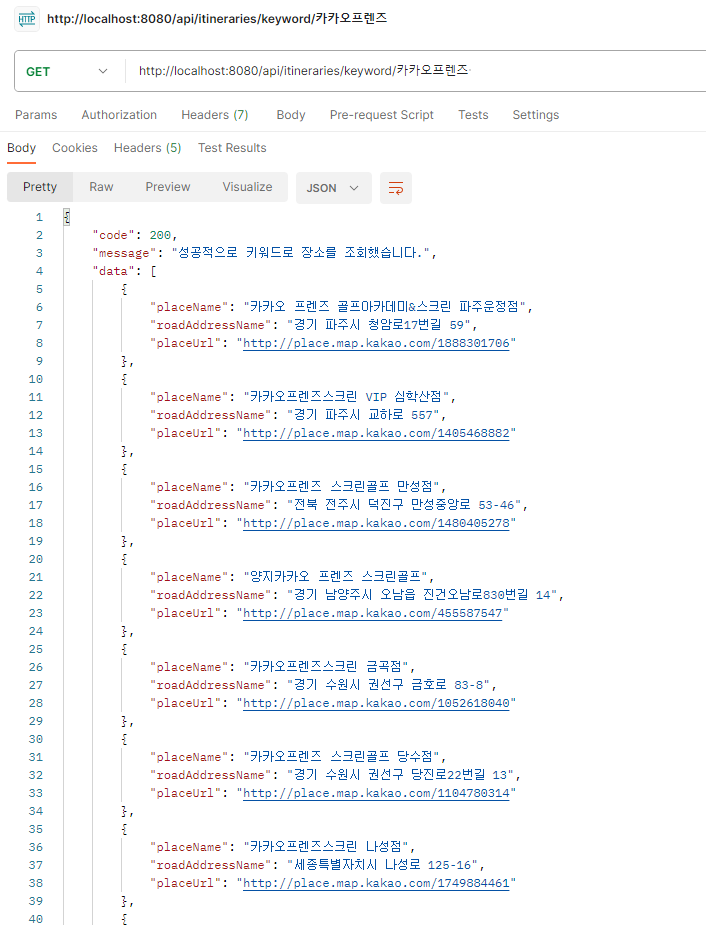
Task: Click roadAddressName value "전북 전주시 덕진구 만성중앙로 53-46"
Action: (404, 505)
